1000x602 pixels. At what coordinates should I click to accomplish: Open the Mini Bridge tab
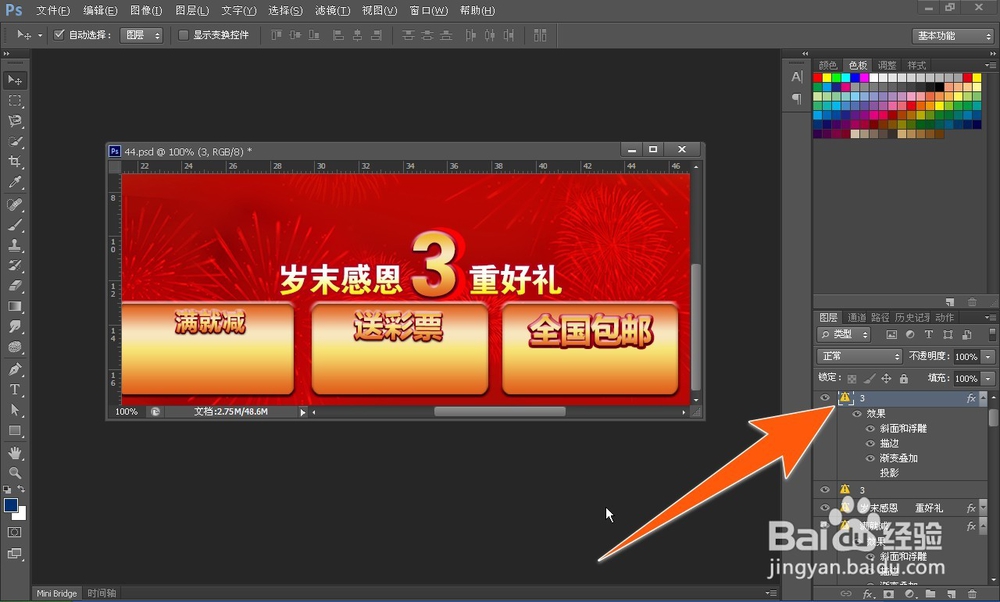56,593
